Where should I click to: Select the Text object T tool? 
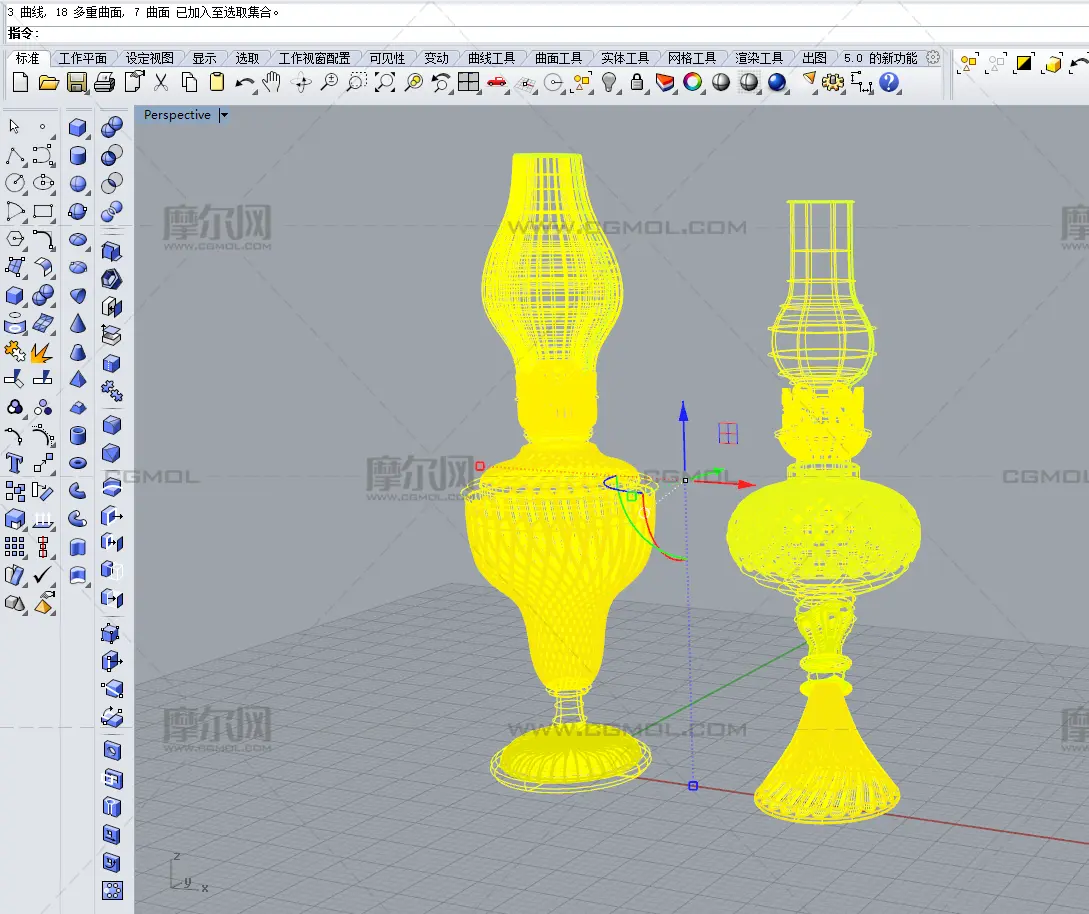pyautogui.click(x=15, y=462)
